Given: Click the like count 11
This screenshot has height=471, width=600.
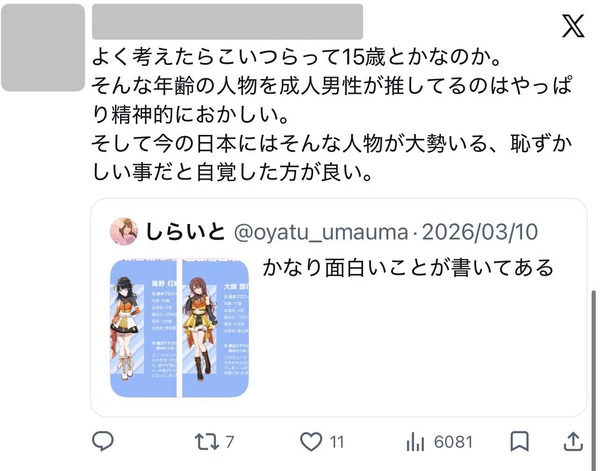Looking at the screenshot, I should (x=337, y=442).
